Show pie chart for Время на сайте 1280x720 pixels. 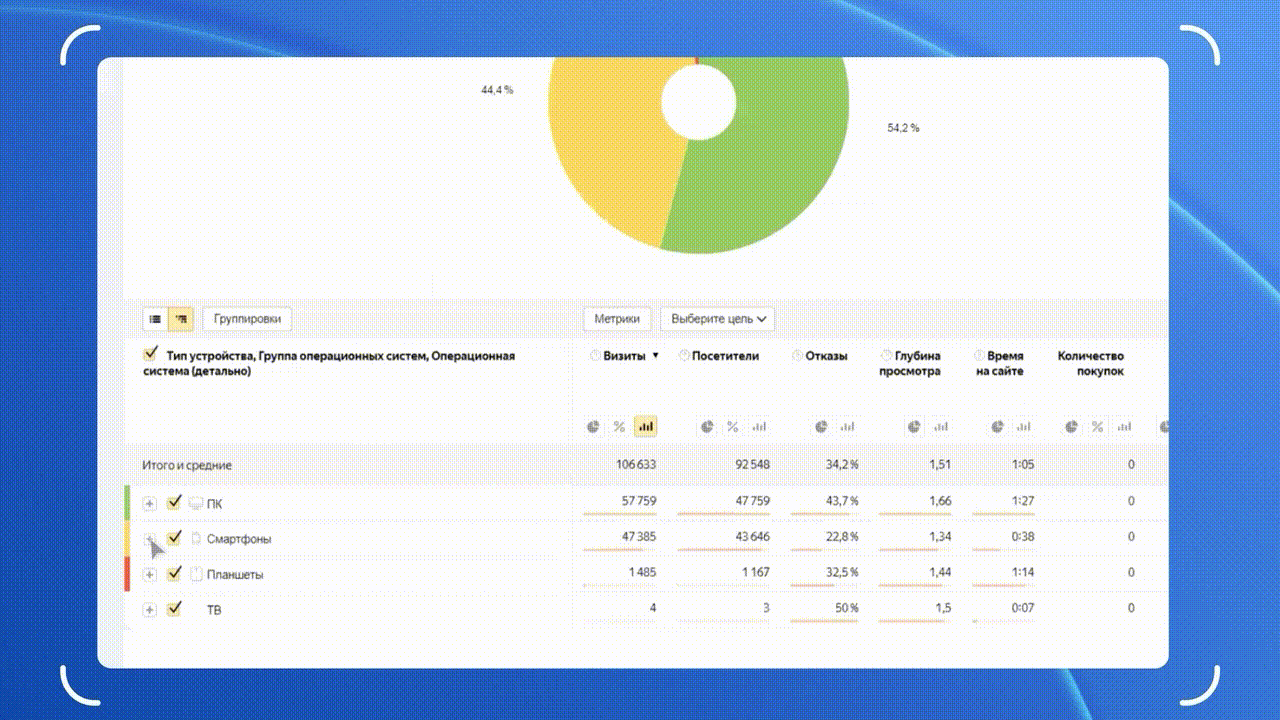(x=997, y=427)
